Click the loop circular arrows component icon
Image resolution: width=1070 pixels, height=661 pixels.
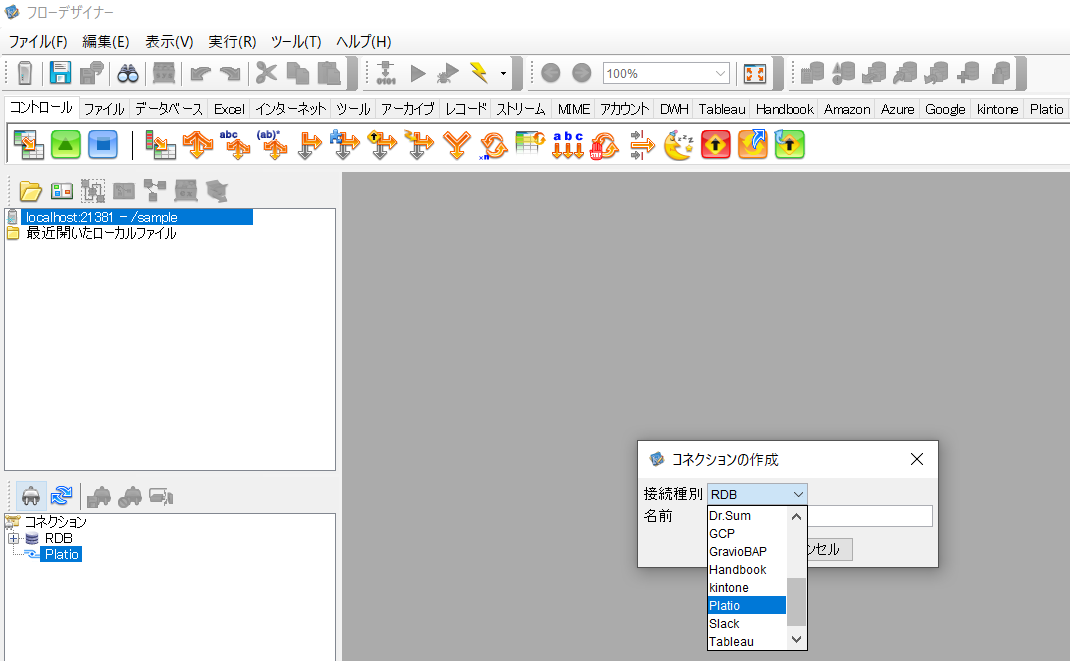coord(493,145)
